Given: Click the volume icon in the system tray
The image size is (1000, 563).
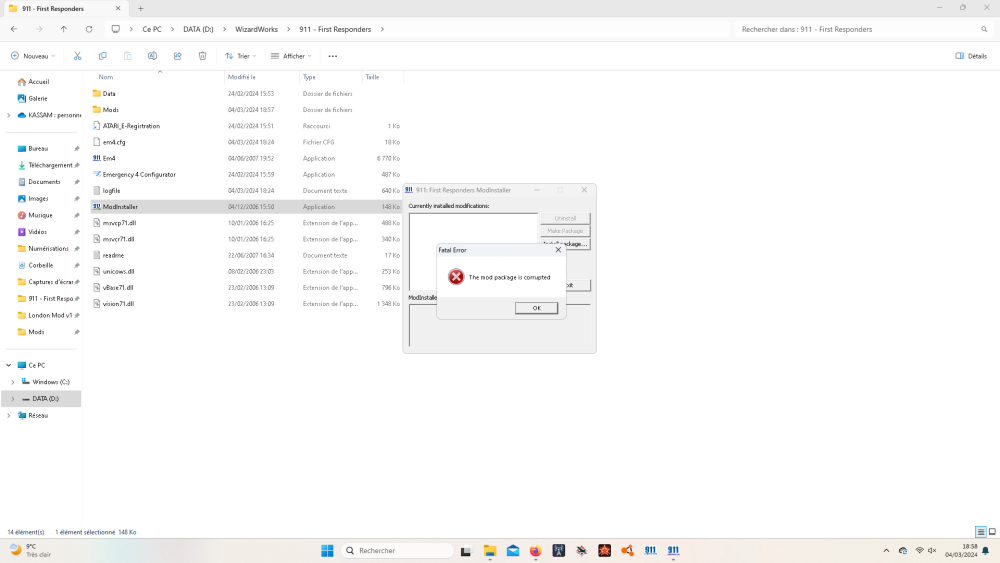Looking at the screenshot, I should pos(932,550).
